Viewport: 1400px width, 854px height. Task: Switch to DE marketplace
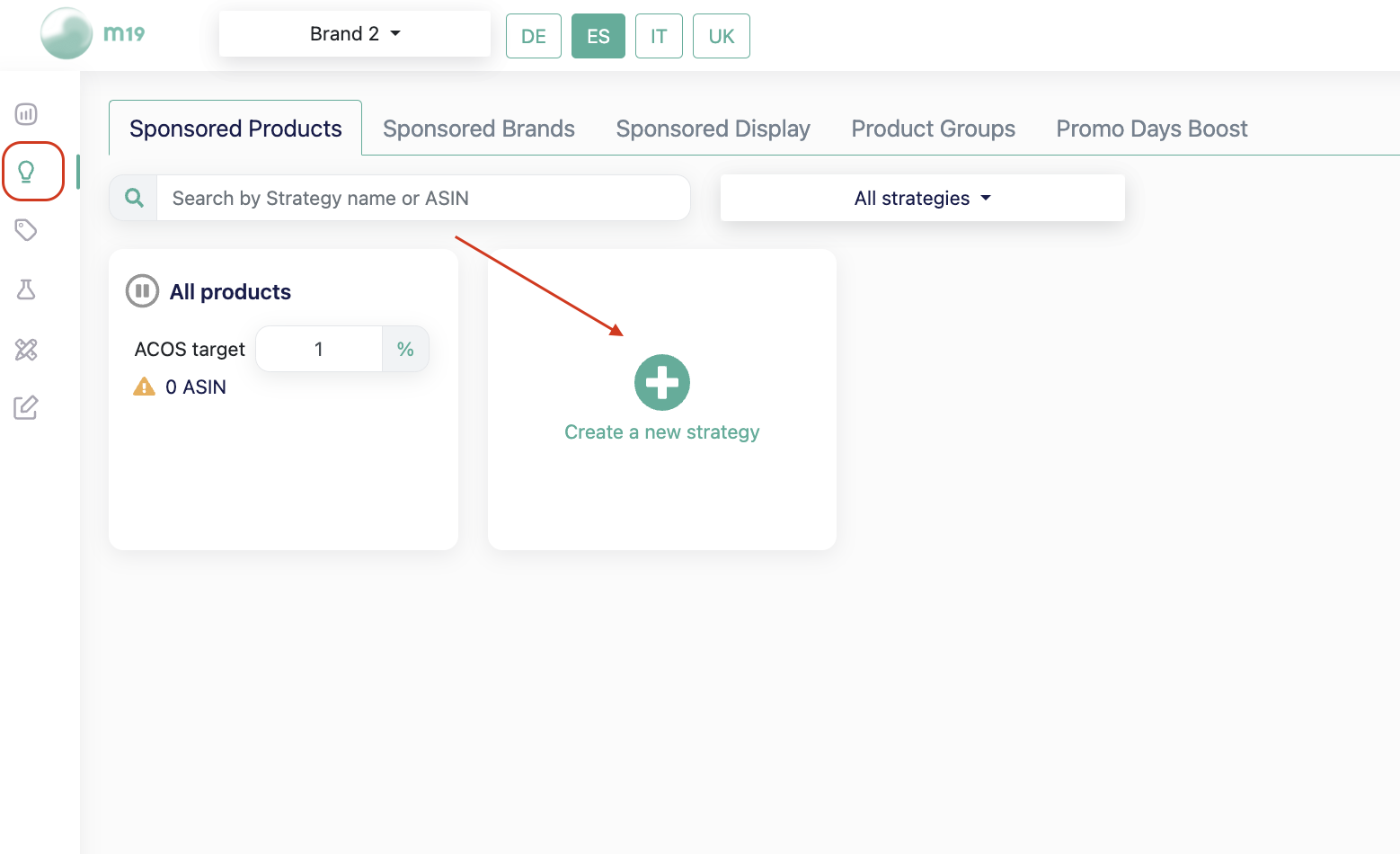pos(534,36)
